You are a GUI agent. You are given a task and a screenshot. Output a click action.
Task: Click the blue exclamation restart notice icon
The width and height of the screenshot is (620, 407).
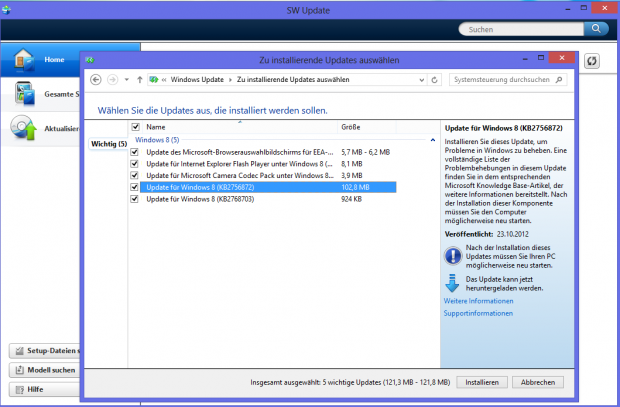click(453, 256)
